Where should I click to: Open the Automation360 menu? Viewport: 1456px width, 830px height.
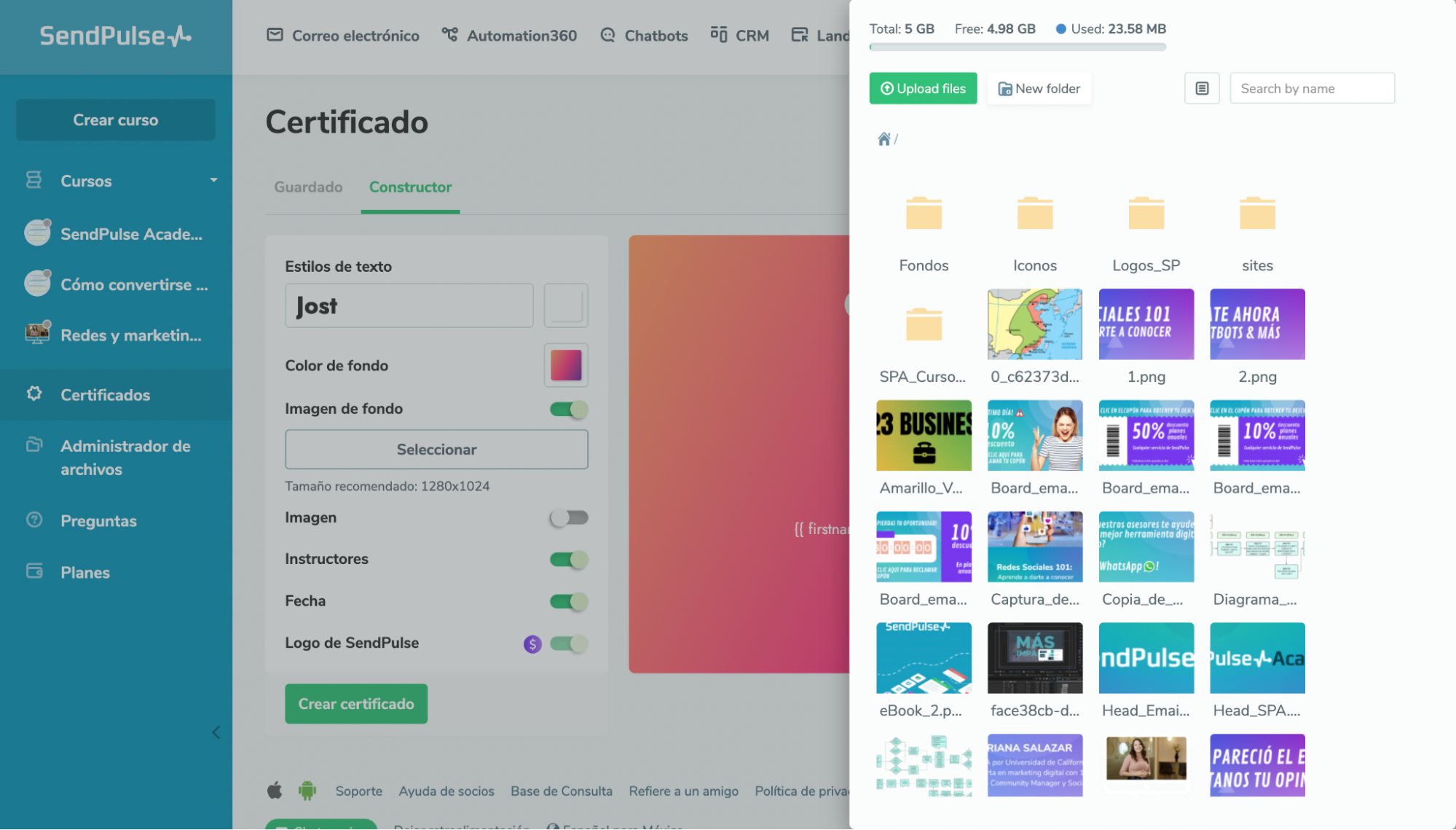(x=509, y=35)
